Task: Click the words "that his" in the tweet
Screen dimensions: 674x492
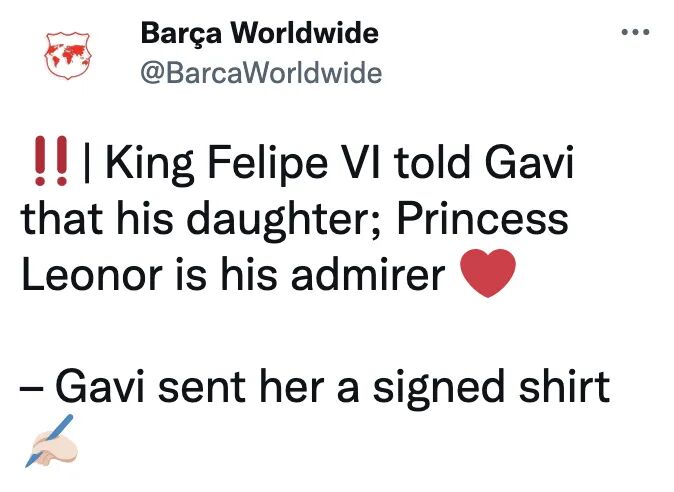Action: 99,219
